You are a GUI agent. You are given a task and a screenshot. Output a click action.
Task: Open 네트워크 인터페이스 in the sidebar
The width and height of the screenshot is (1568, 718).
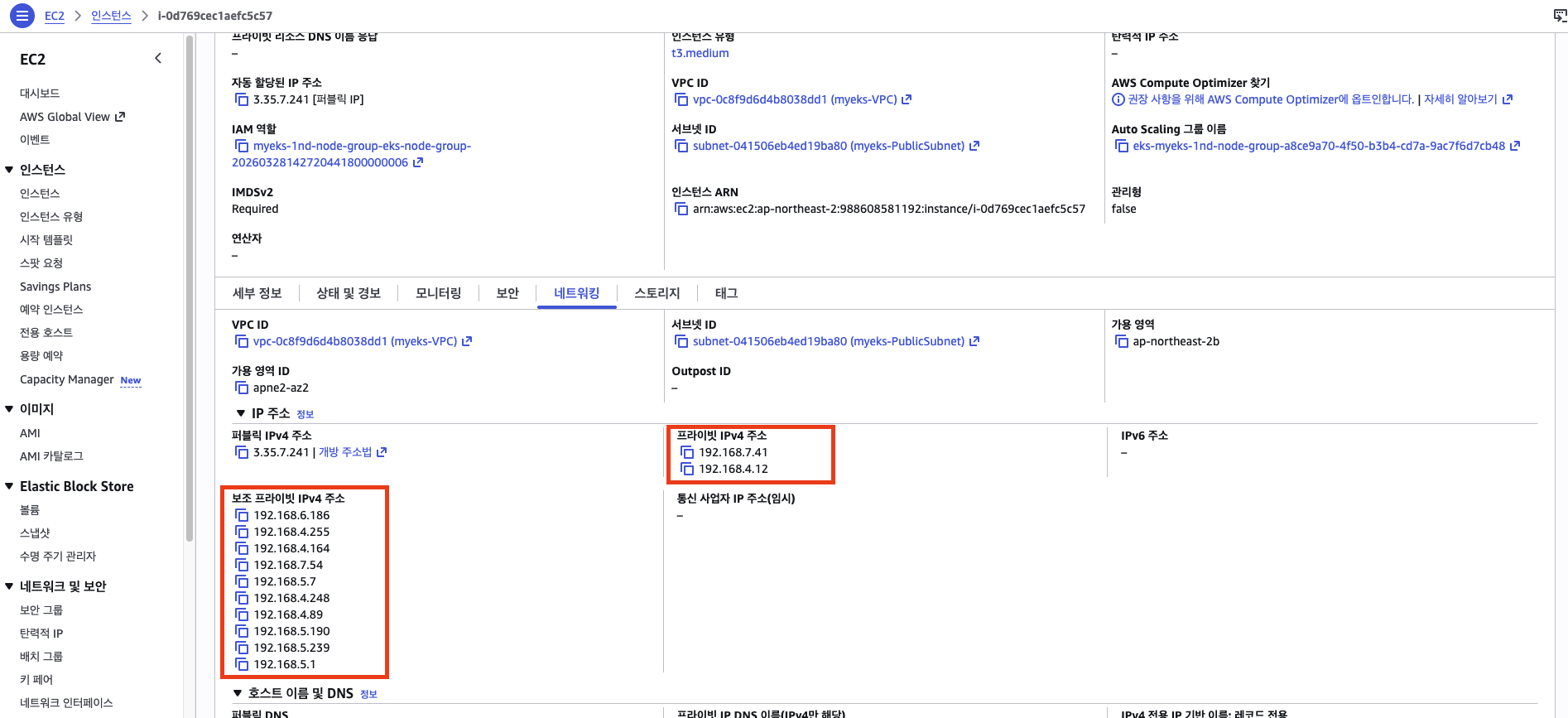coord(66,703)
